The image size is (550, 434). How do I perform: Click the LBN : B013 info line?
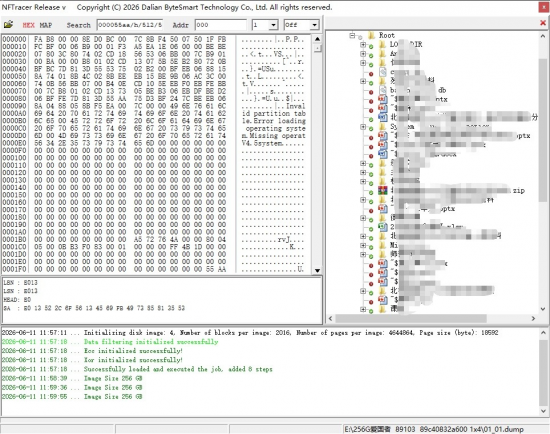click(x=20, y=282)
